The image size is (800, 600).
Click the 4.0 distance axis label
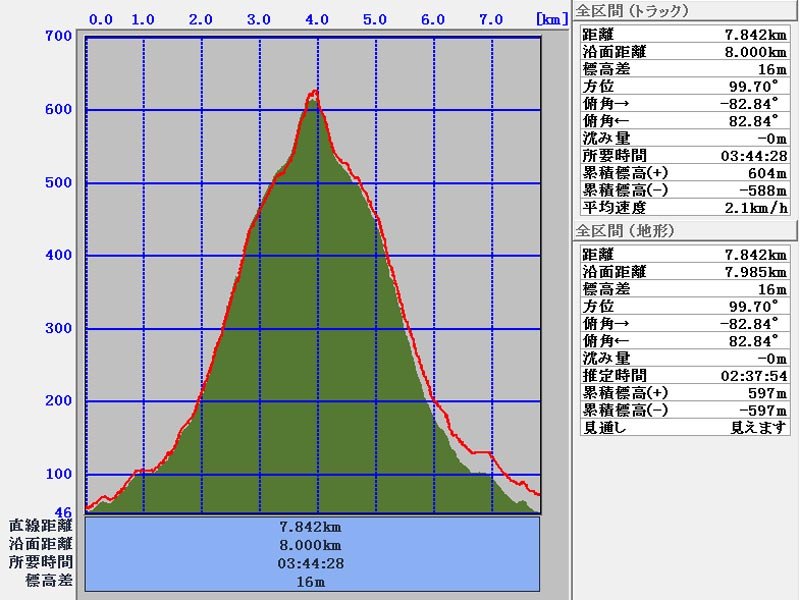pyautogui.click(x=317, y=19)
